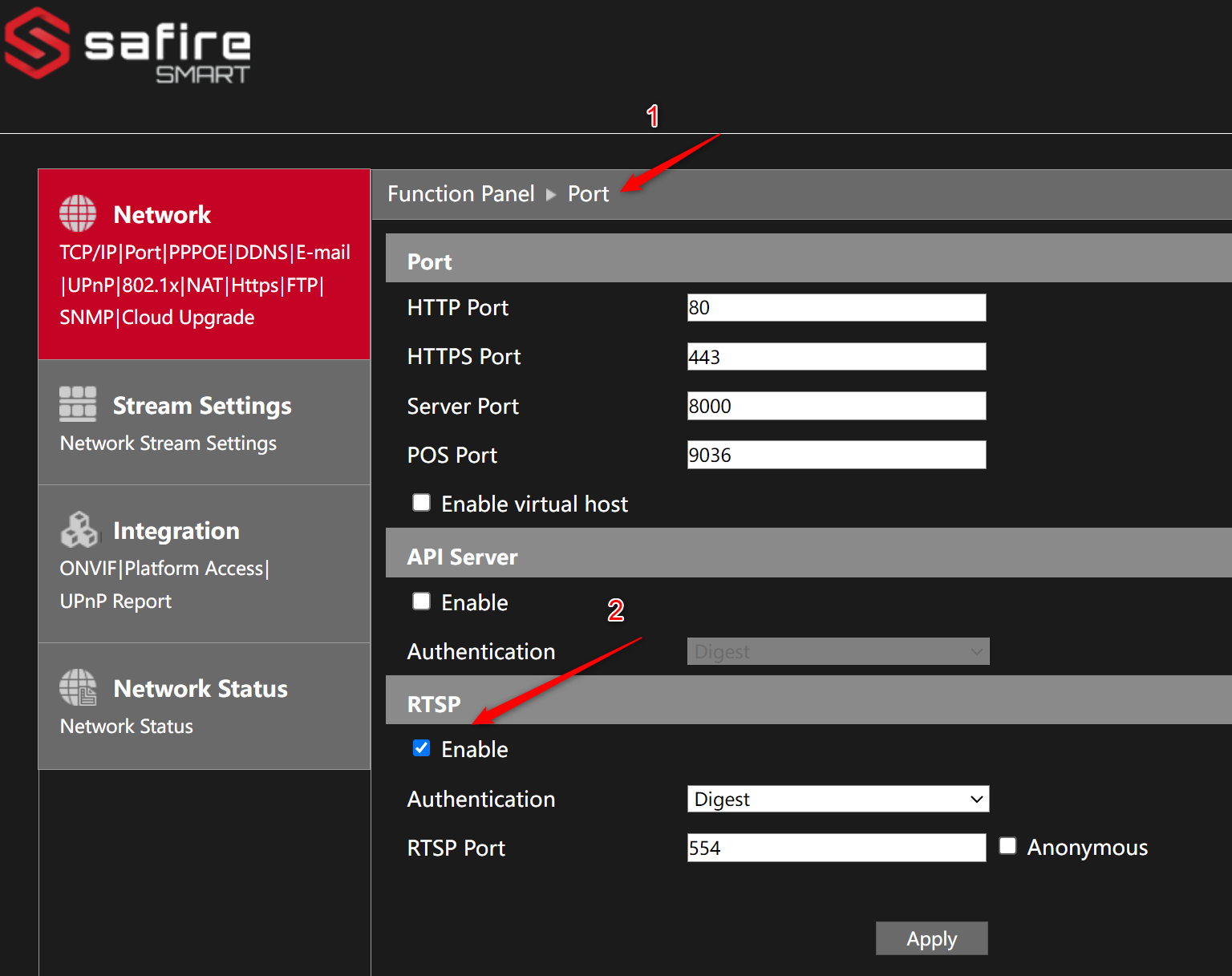Screen dimensions: 1232x976
Task: Click the breadcrumb separator arrow icon
Action: [550, 194]
